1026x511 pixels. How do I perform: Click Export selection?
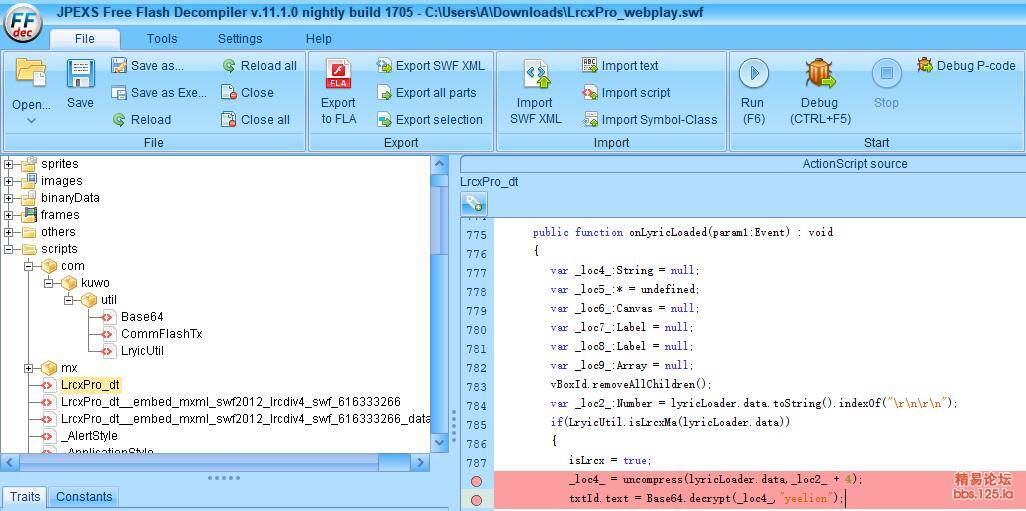point(429,120)
